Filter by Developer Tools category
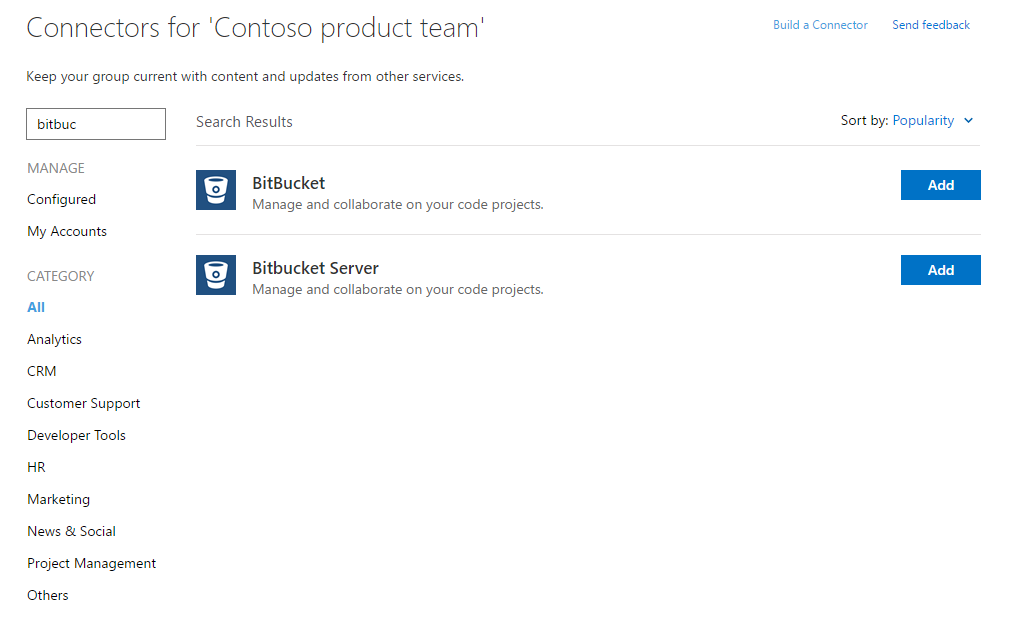Image resolution: width=1010 pixels, height=622 pixels. click(x=76, y=435)
